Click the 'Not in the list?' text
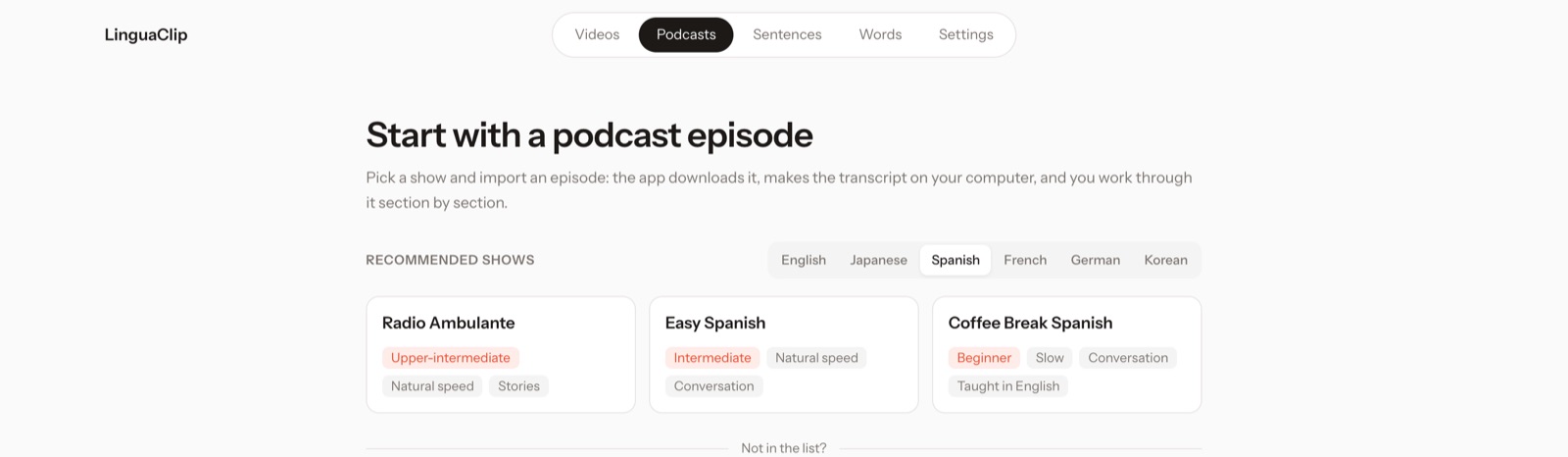Viewport: 1568px width, 457px height. 784,448
